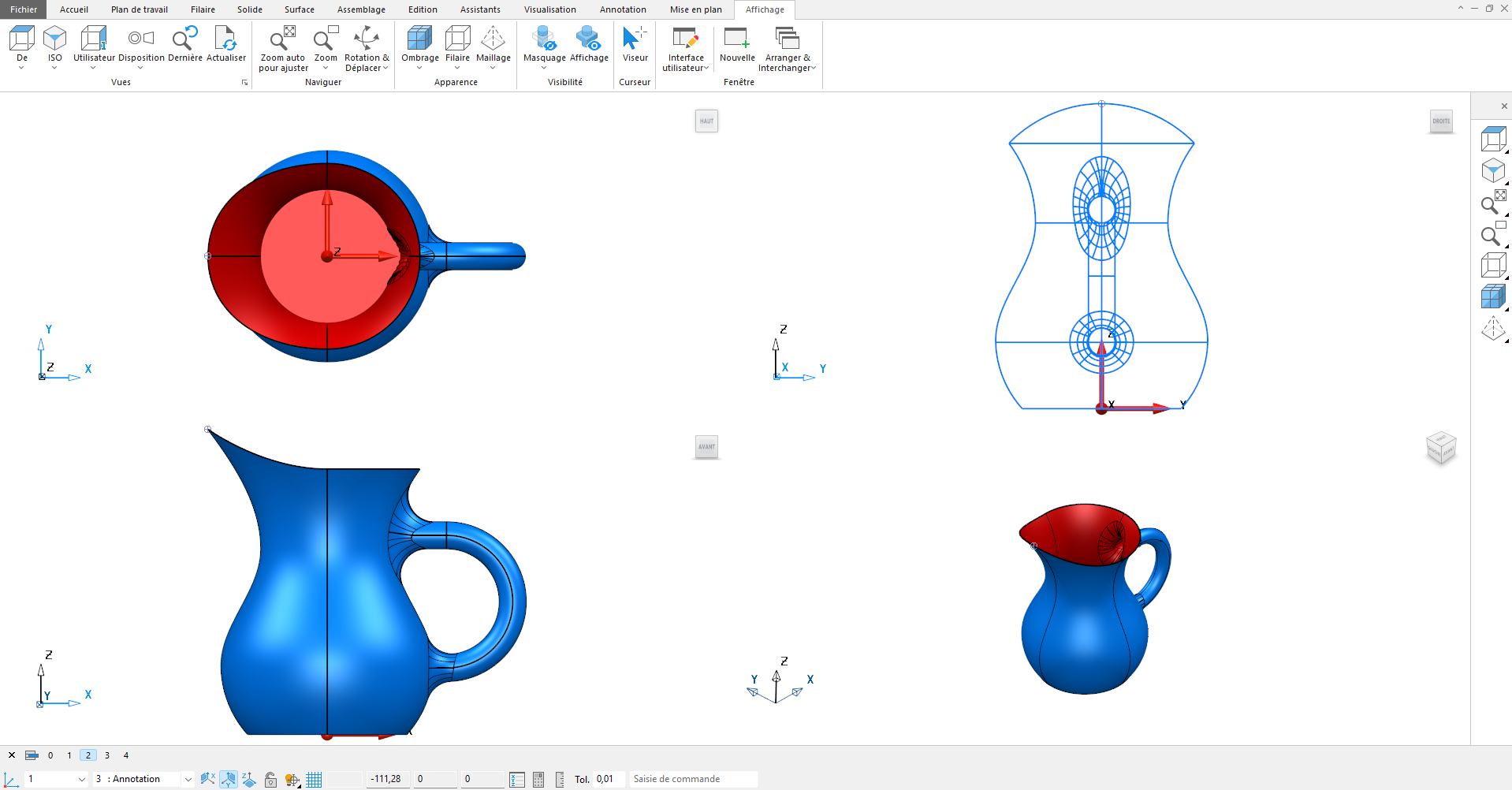This screenshot has height=790, width=1512.
Task: Click the Nouvelle window icon
Action: point(737,39)
